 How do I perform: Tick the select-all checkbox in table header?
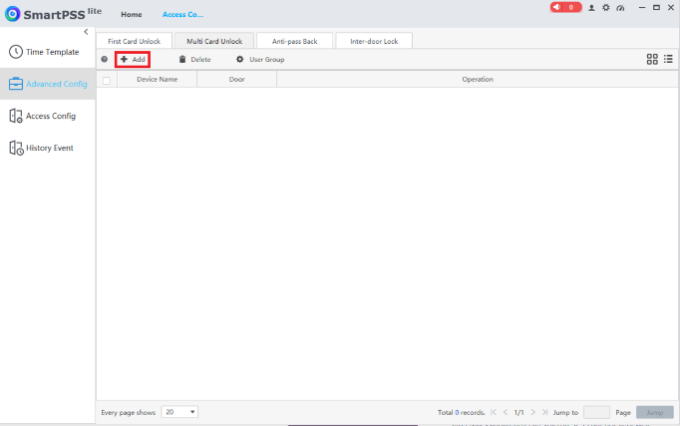[x=107, y=80]
